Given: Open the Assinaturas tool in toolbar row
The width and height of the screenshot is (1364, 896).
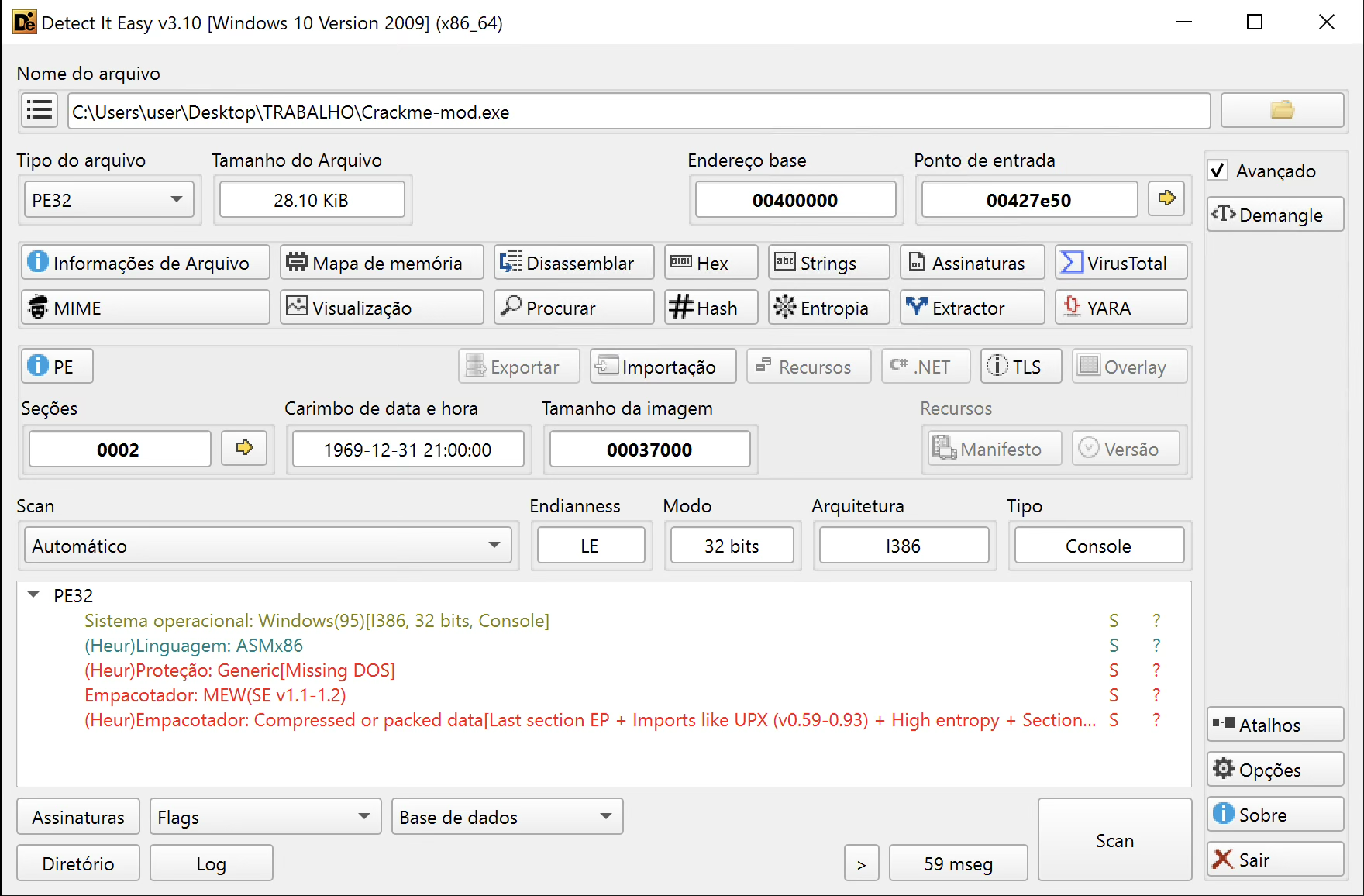Looking at the screenshot, I should 973,263.
